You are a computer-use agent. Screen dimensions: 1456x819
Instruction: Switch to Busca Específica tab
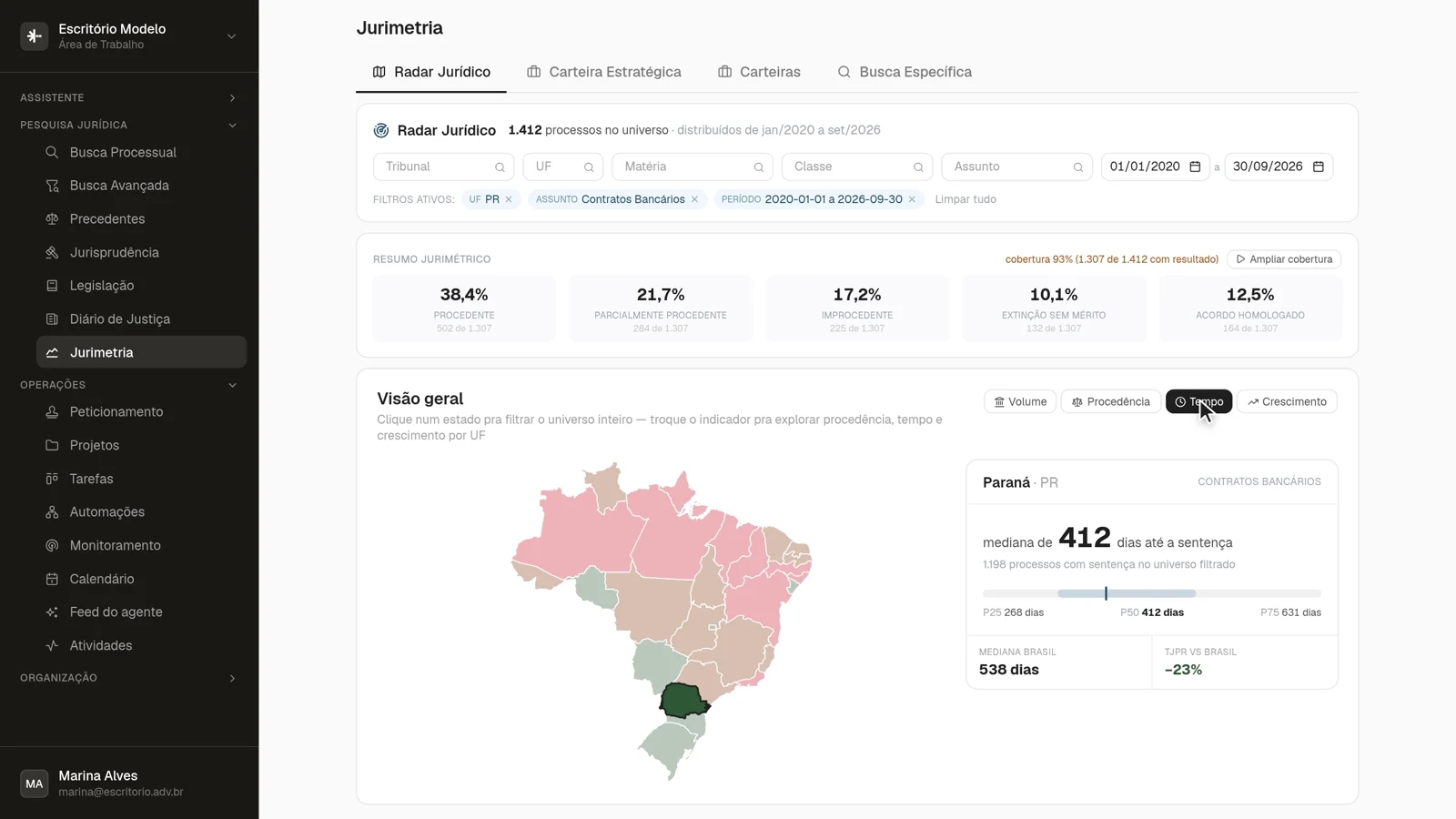(905, 72)
